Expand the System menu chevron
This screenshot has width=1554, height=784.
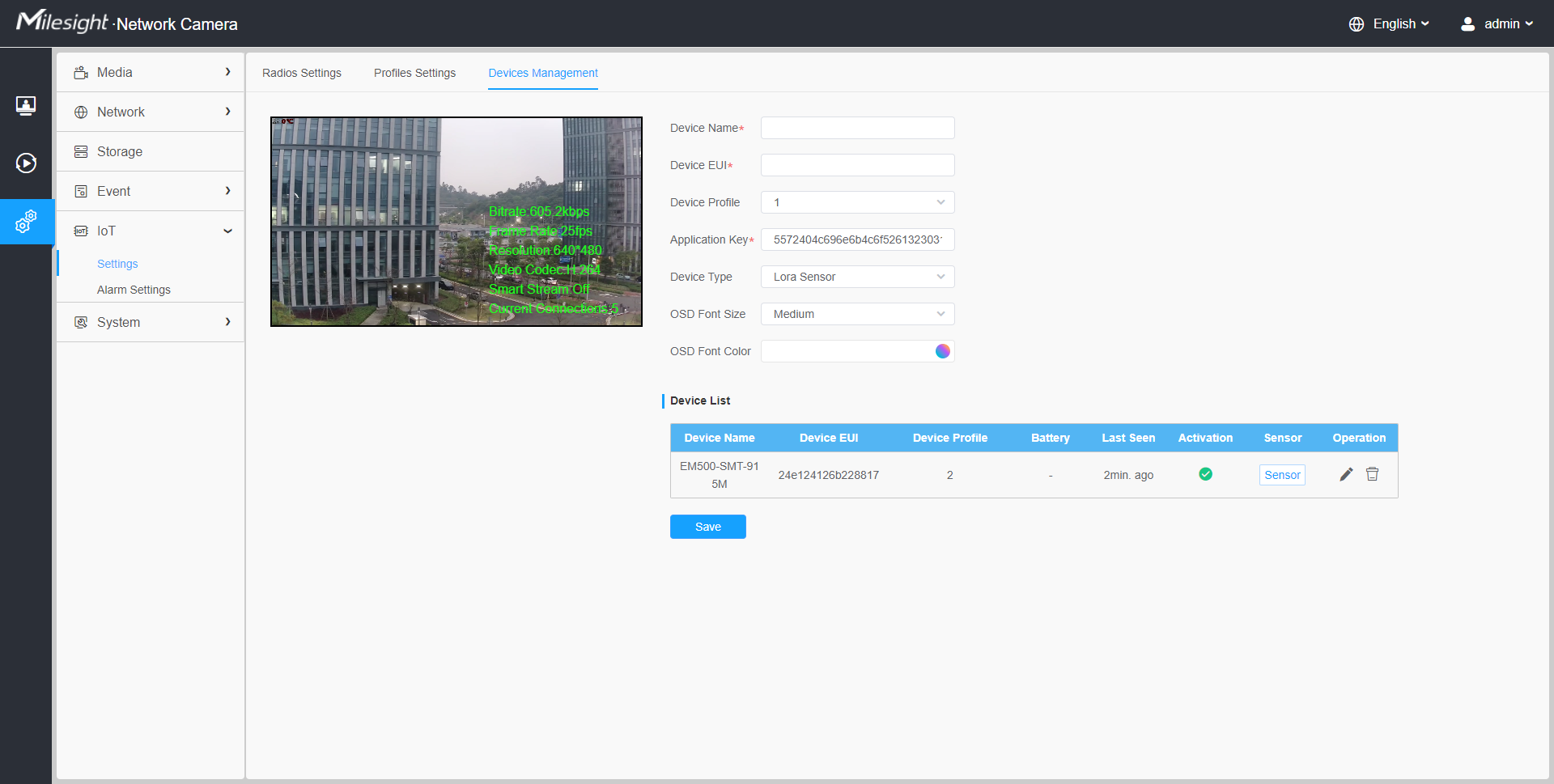coord(228,322)
